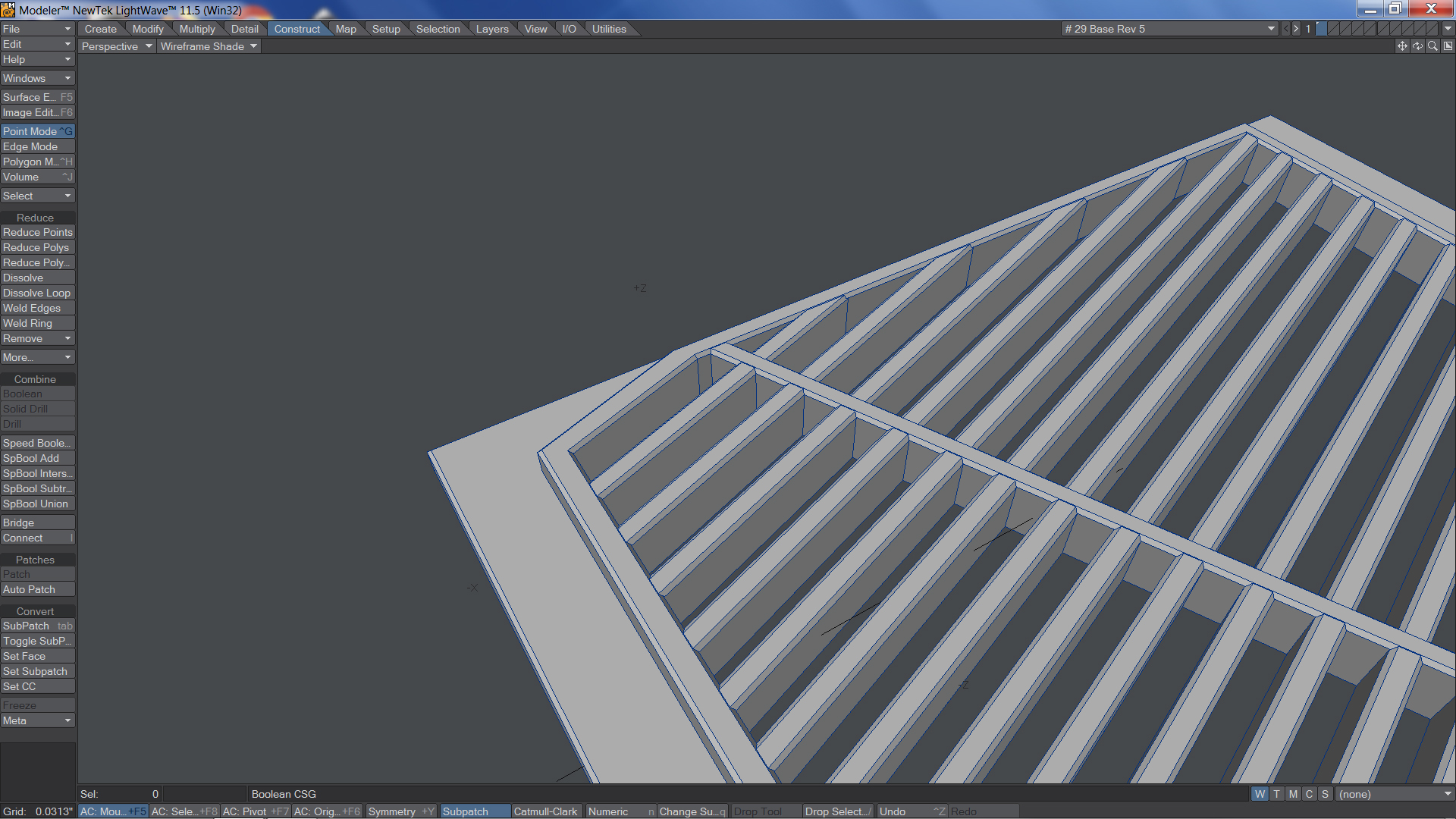Expand the Remove dropdown
The width and height of the screenshot is (1456, 819).
[x=37, y=338]
